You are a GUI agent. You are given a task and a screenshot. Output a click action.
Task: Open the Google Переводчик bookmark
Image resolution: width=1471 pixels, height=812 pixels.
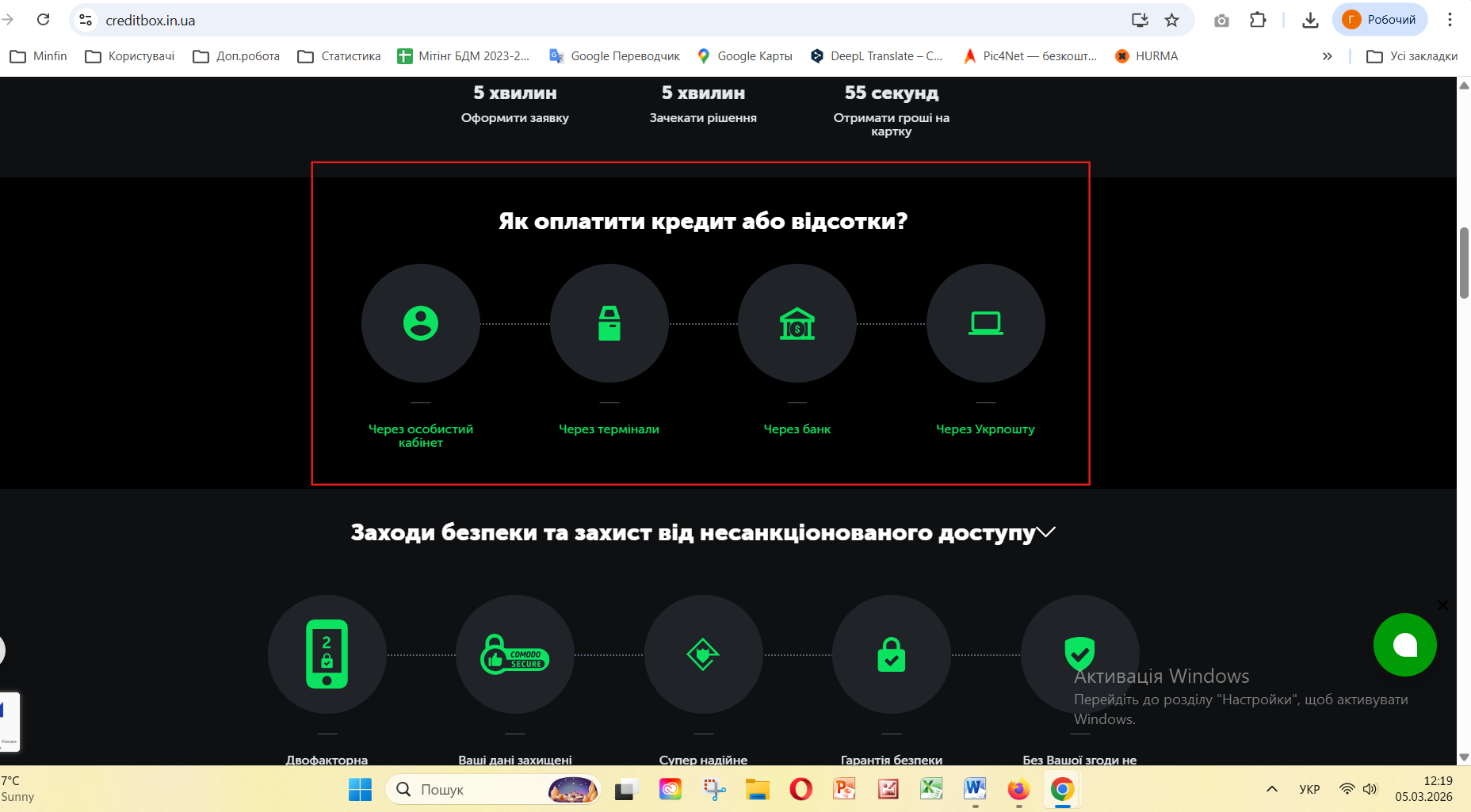coord(614,56)
